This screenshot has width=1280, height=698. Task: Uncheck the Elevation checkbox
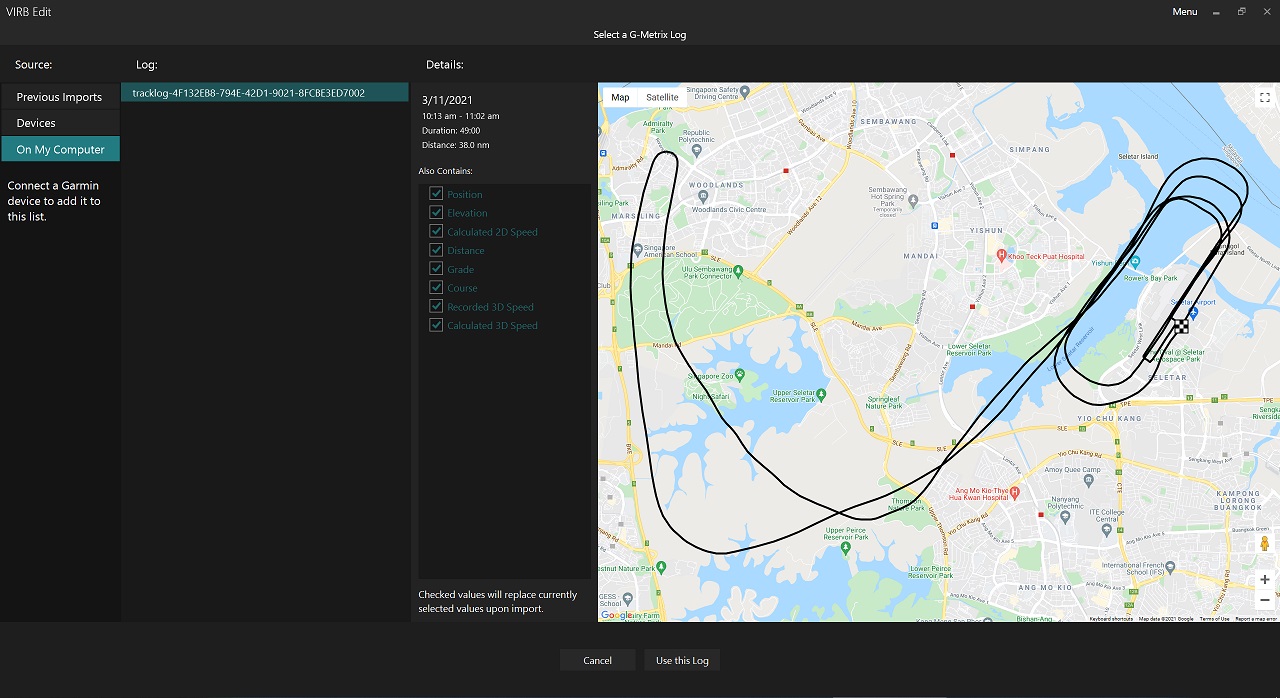click(436, 212)
